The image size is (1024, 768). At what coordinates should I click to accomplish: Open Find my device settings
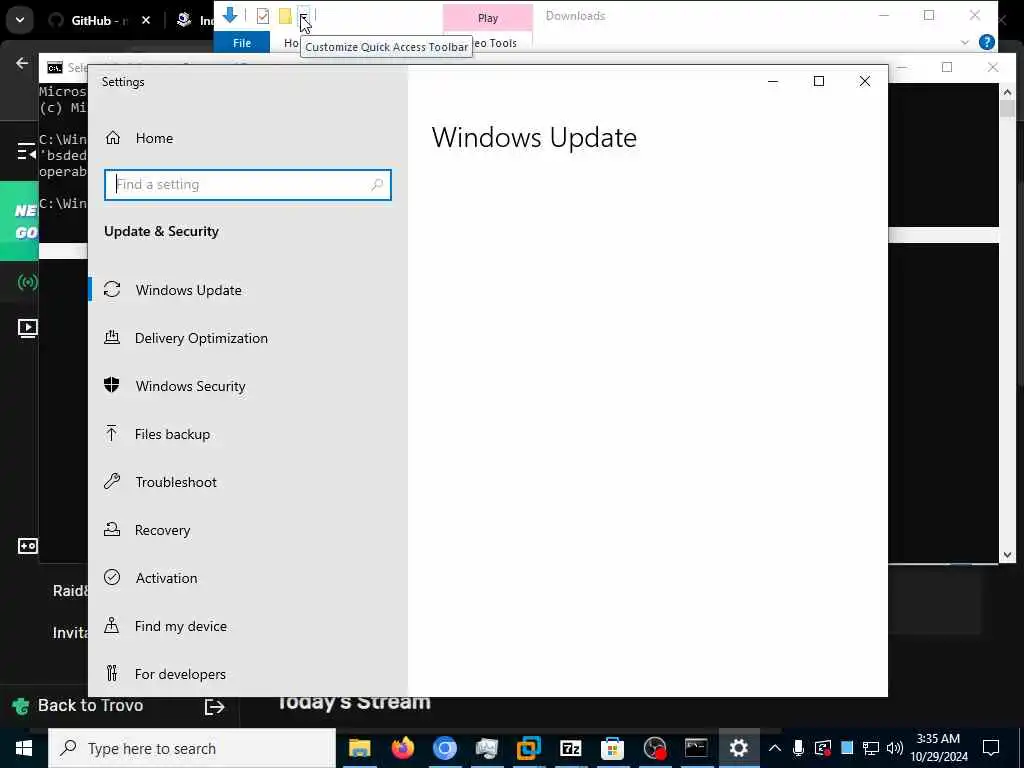(x=166, y=626)
